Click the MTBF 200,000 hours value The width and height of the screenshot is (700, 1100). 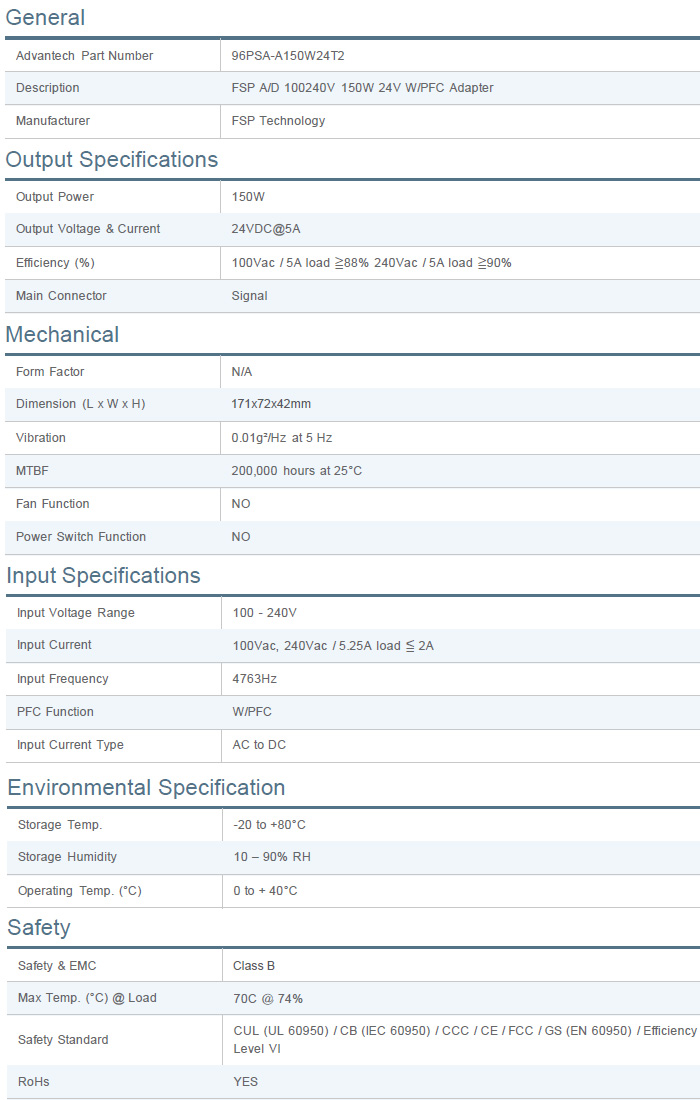tap(296, 471)
